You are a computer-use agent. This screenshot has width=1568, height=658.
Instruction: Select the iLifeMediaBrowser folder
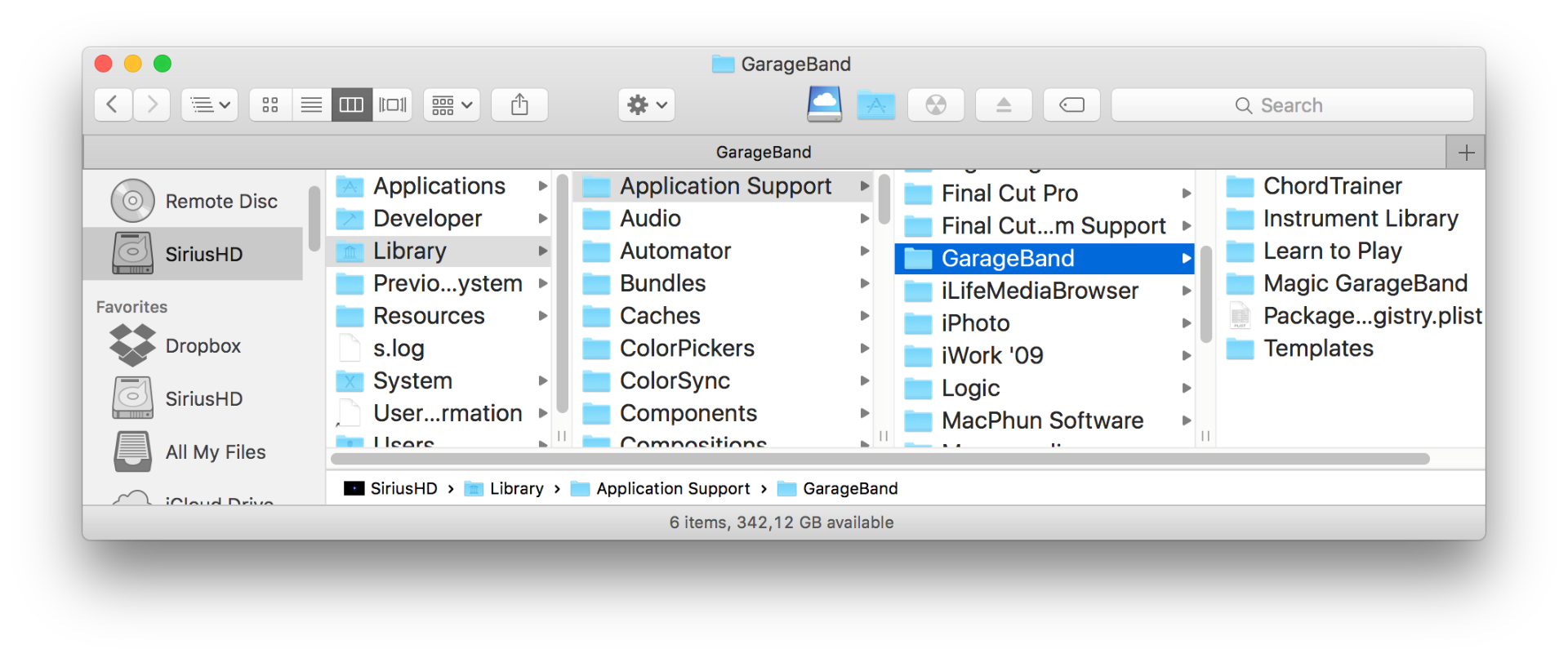1045,291
